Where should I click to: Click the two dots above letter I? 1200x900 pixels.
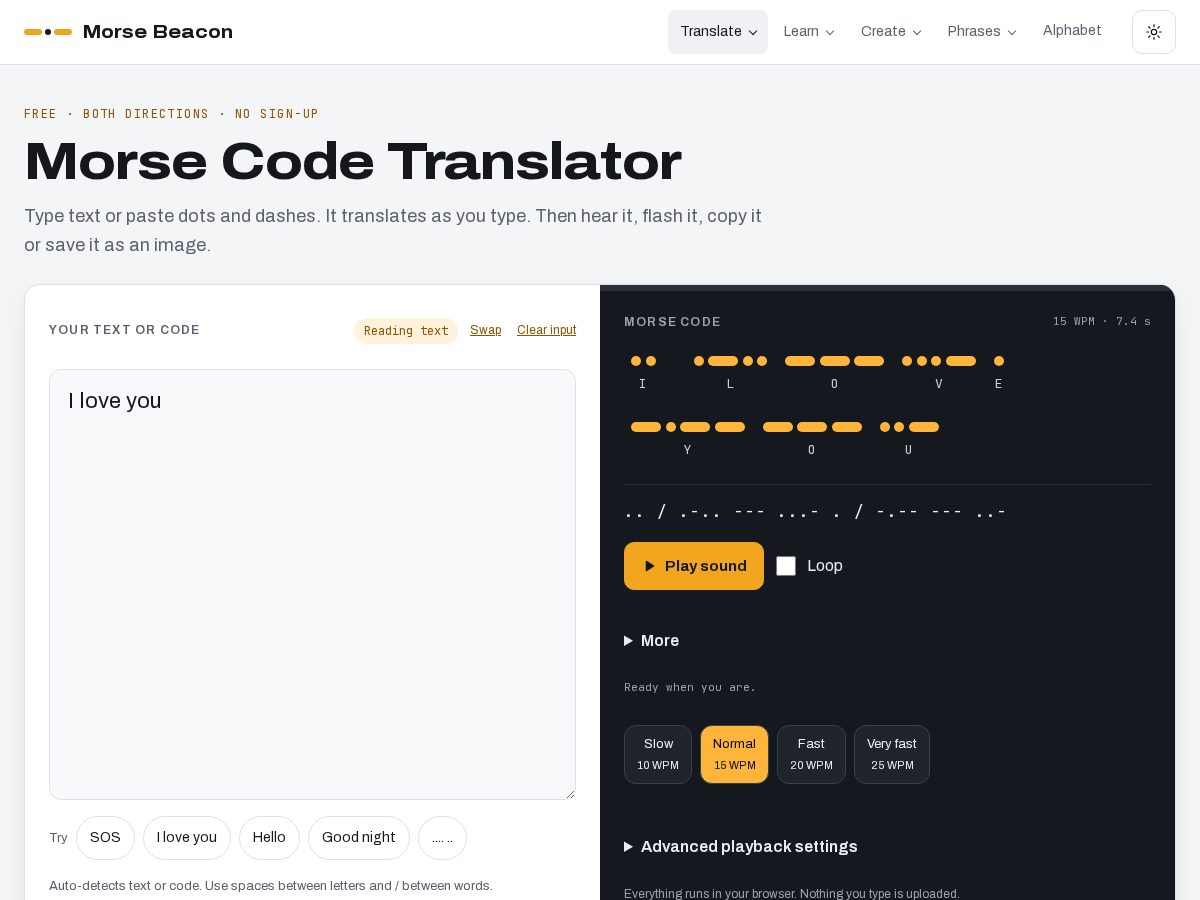pyautogui.click(x=643, y=361)
